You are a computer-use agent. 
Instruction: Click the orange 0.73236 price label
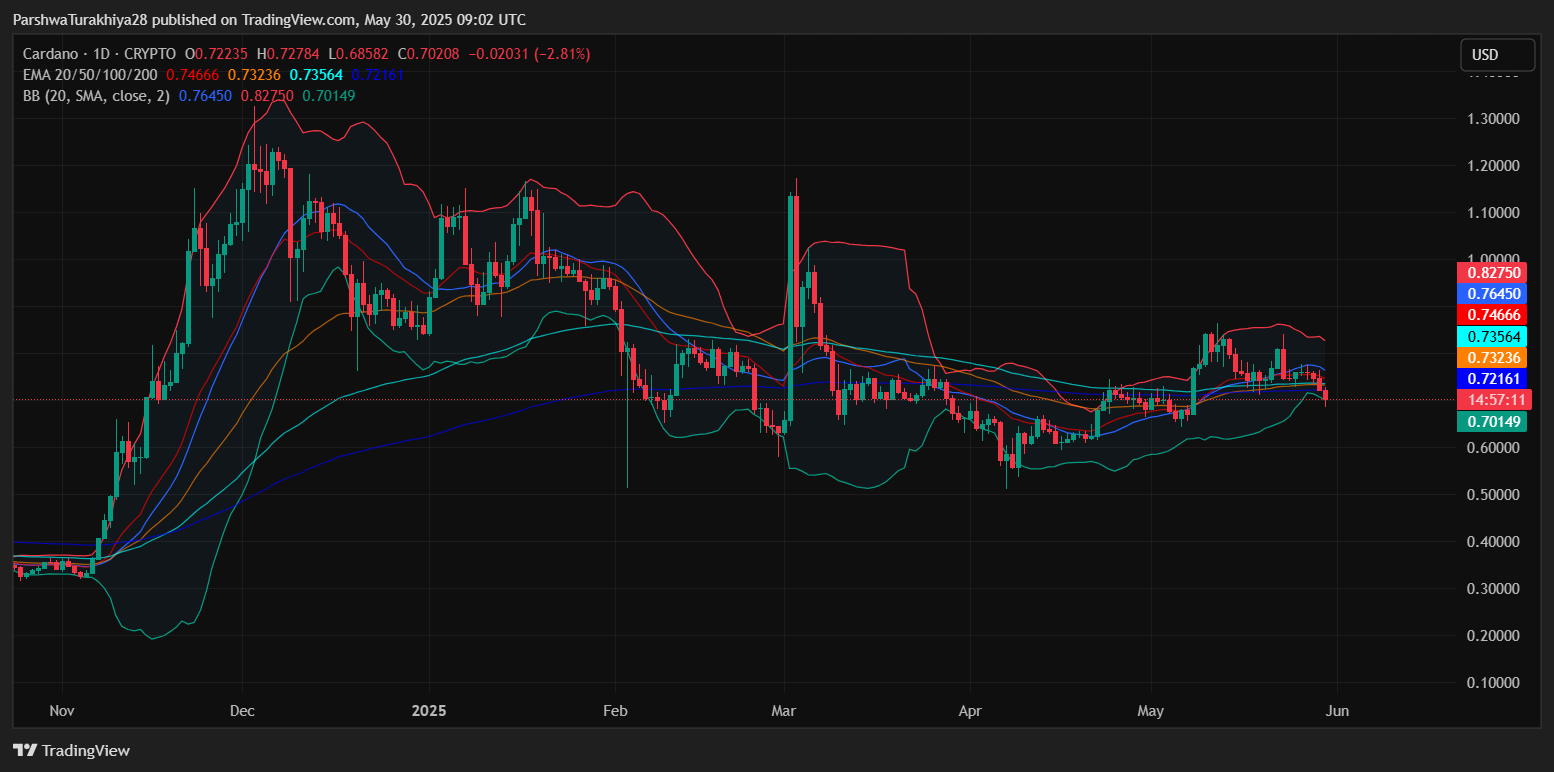(1493, 357)
